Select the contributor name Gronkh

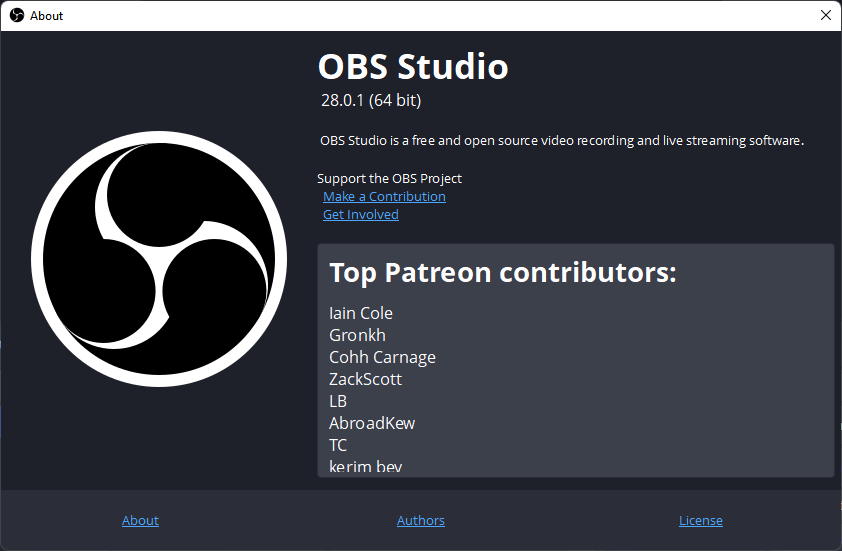[x=357, y=335]
